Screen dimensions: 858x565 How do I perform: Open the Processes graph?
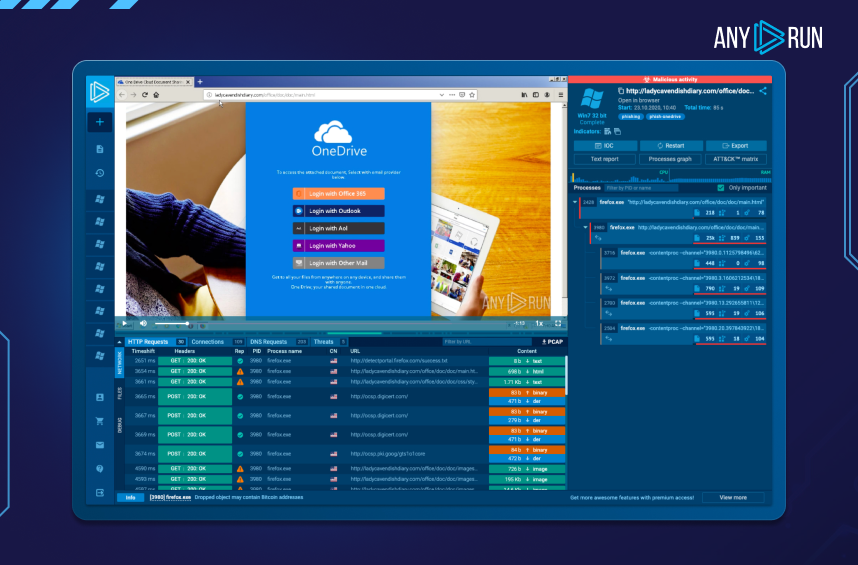(670, 159)
